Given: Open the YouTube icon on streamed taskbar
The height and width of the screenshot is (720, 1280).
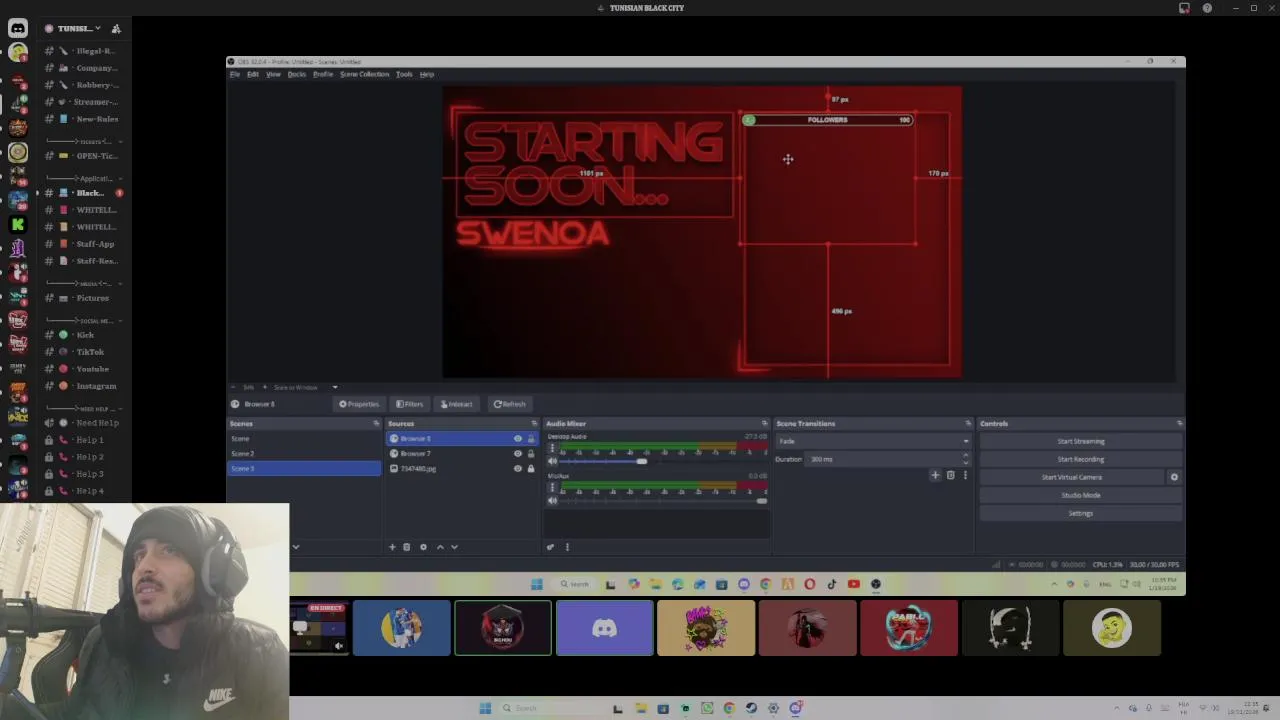Looking at the screenshot, I should pyautogui.click(x=853, y=584).
